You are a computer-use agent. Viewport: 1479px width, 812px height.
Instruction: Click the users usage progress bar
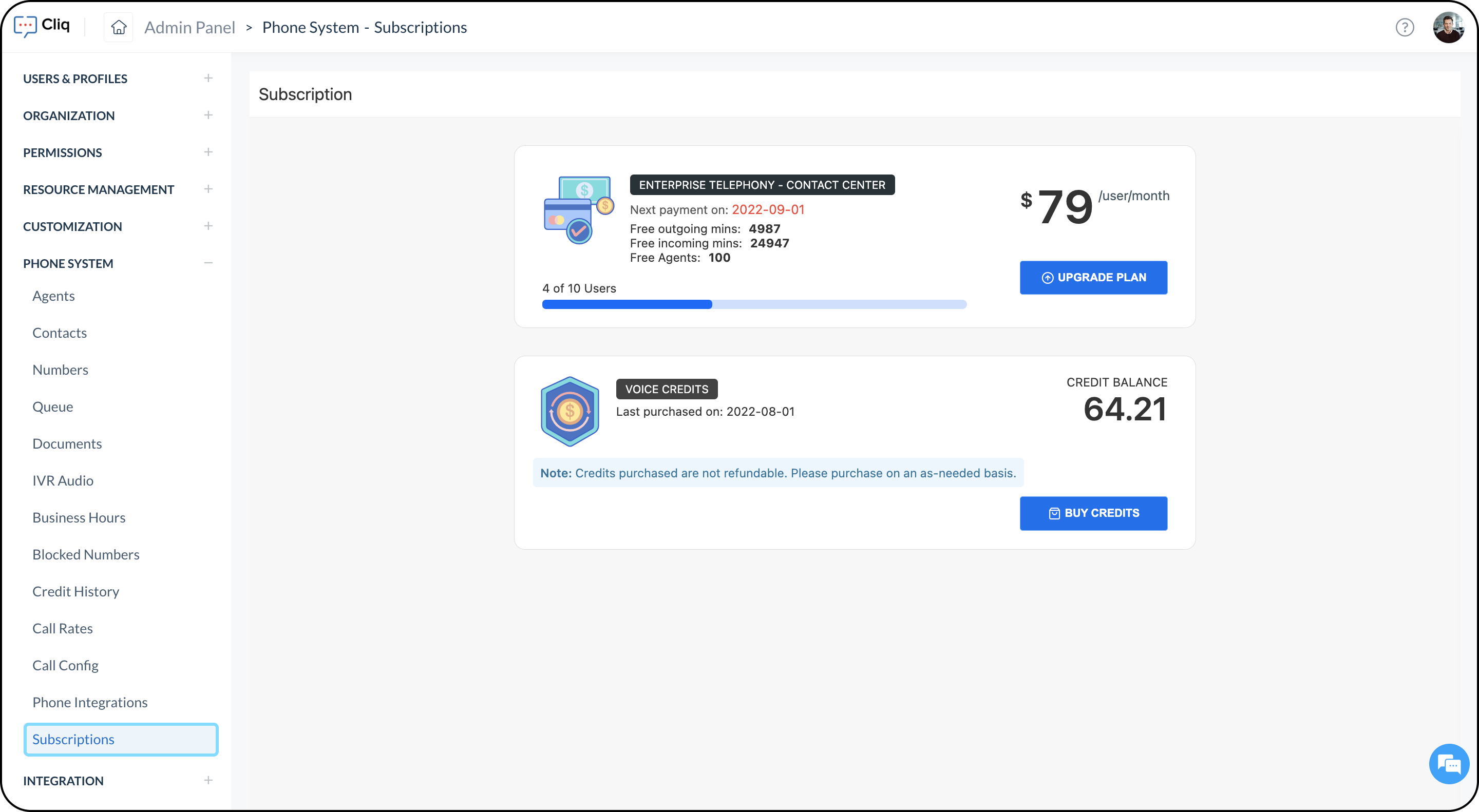[754, 304]
